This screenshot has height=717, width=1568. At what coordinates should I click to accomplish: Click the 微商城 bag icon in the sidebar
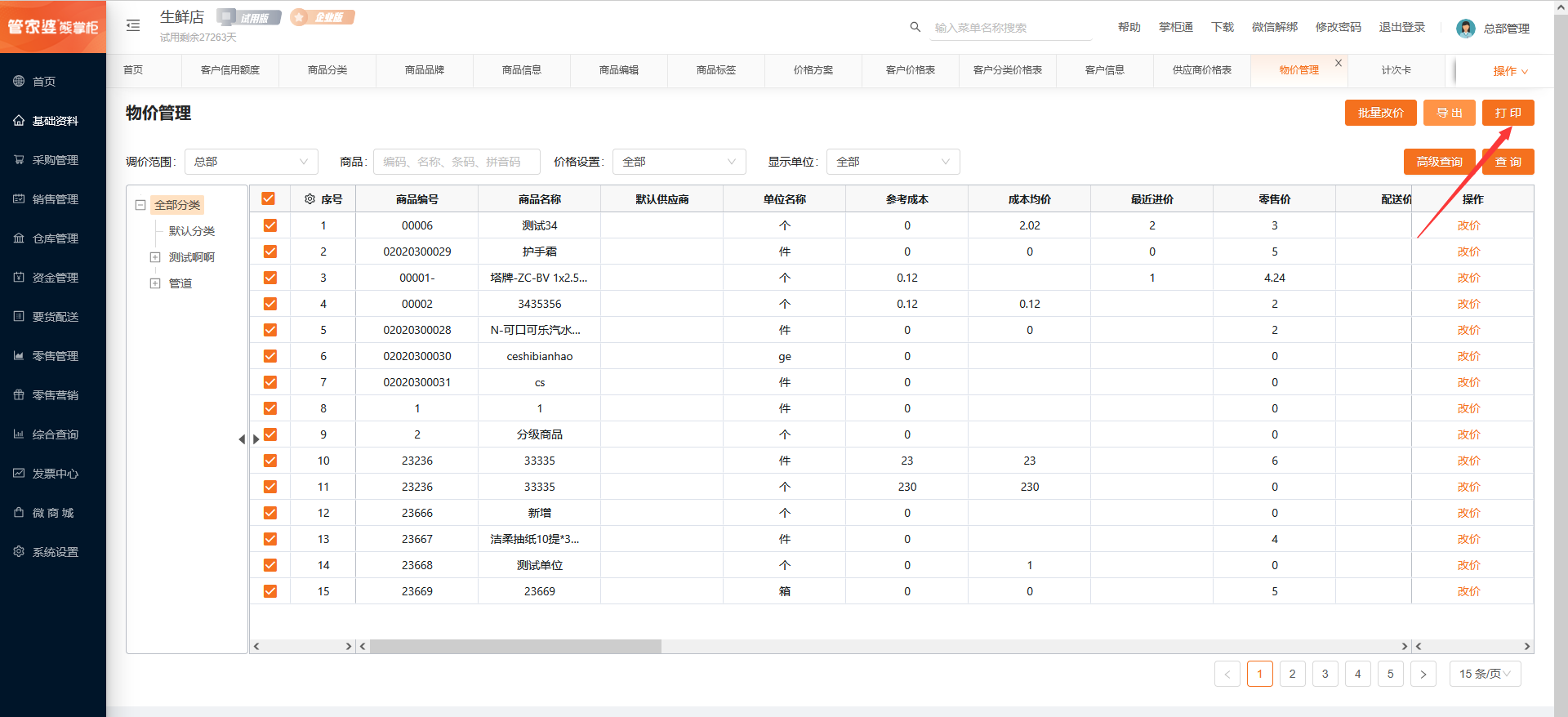point(19,512)
